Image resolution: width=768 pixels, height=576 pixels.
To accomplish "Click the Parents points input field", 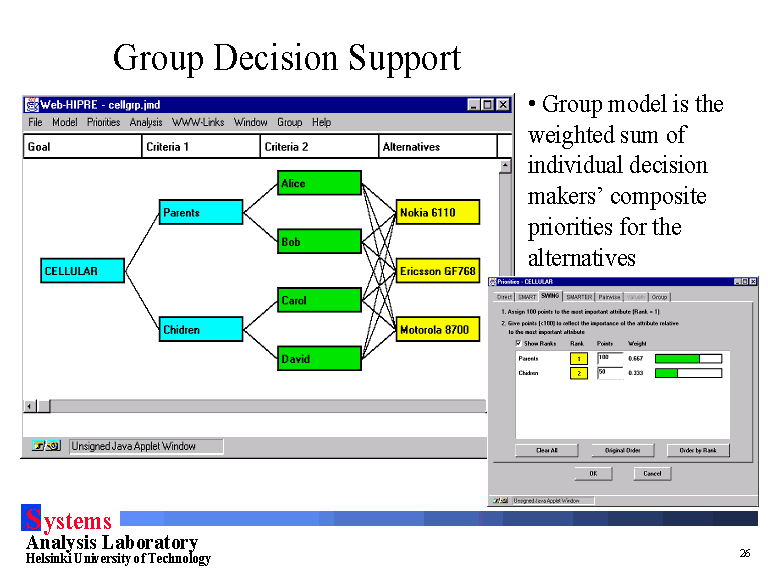I will coord(609,358).
